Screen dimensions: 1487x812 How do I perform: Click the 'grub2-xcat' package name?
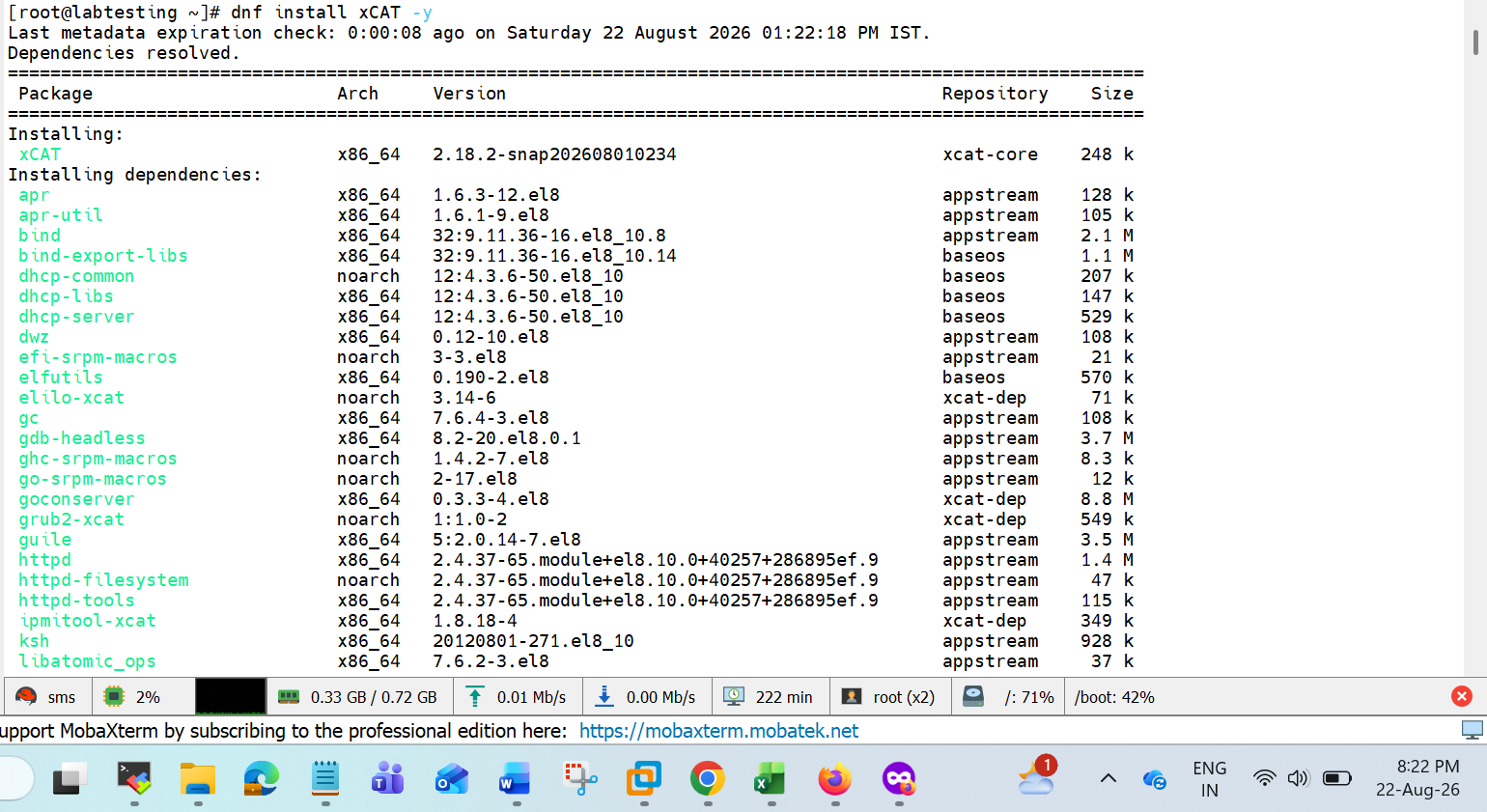(x=71, y=519)
